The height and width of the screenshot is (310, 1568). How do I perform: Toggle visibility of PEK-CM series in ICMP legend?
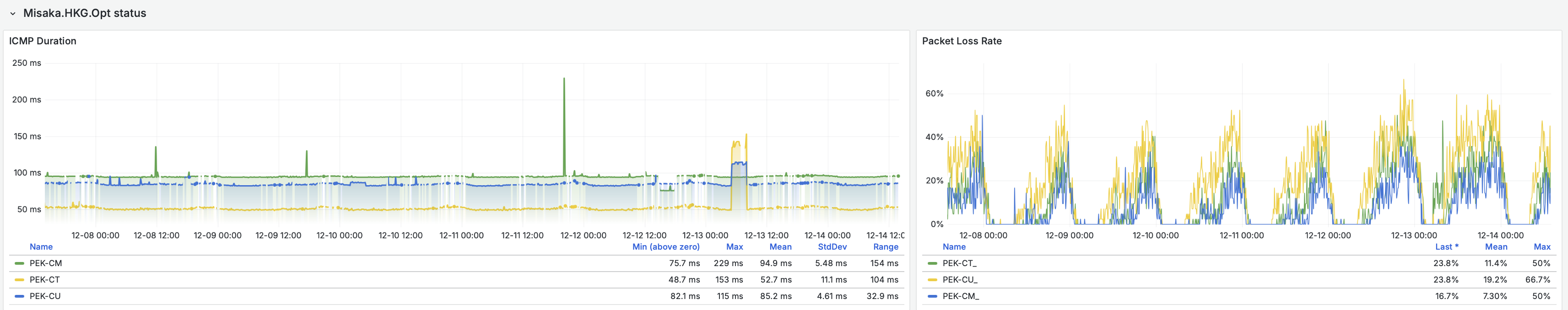coord(46,263)
